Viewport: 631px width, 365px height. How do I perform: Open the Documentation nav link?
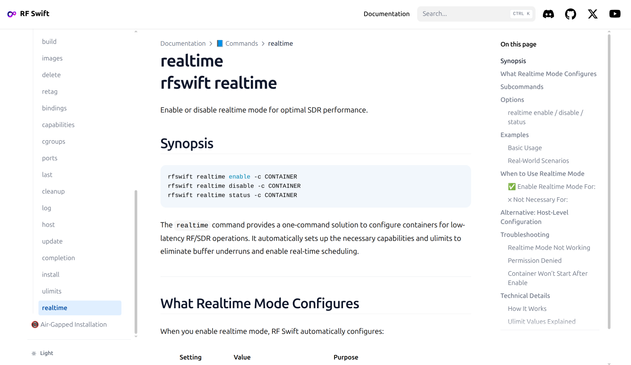[386, 14]
